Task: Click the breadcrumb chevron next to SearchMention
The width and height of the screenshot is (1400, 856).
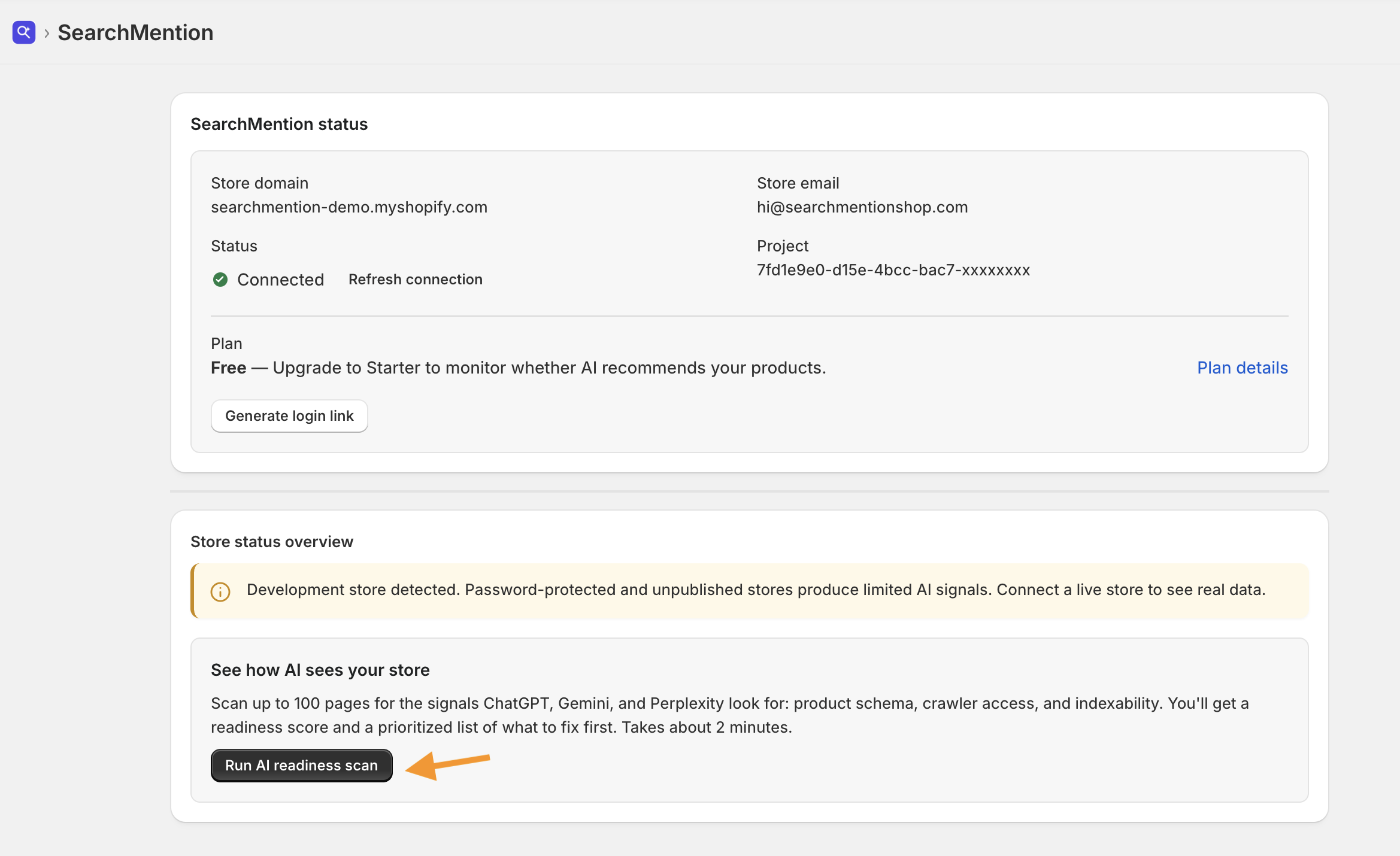Action: (47, 33)
